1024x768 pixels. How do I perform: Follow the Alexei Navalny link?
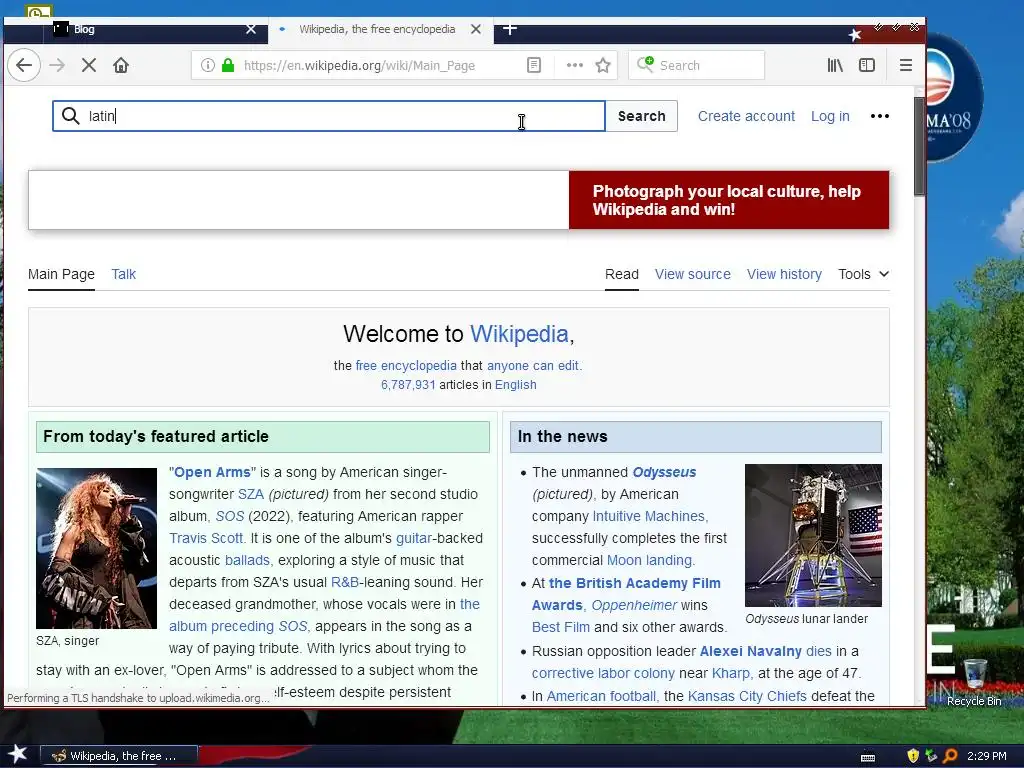click(750, 651)
